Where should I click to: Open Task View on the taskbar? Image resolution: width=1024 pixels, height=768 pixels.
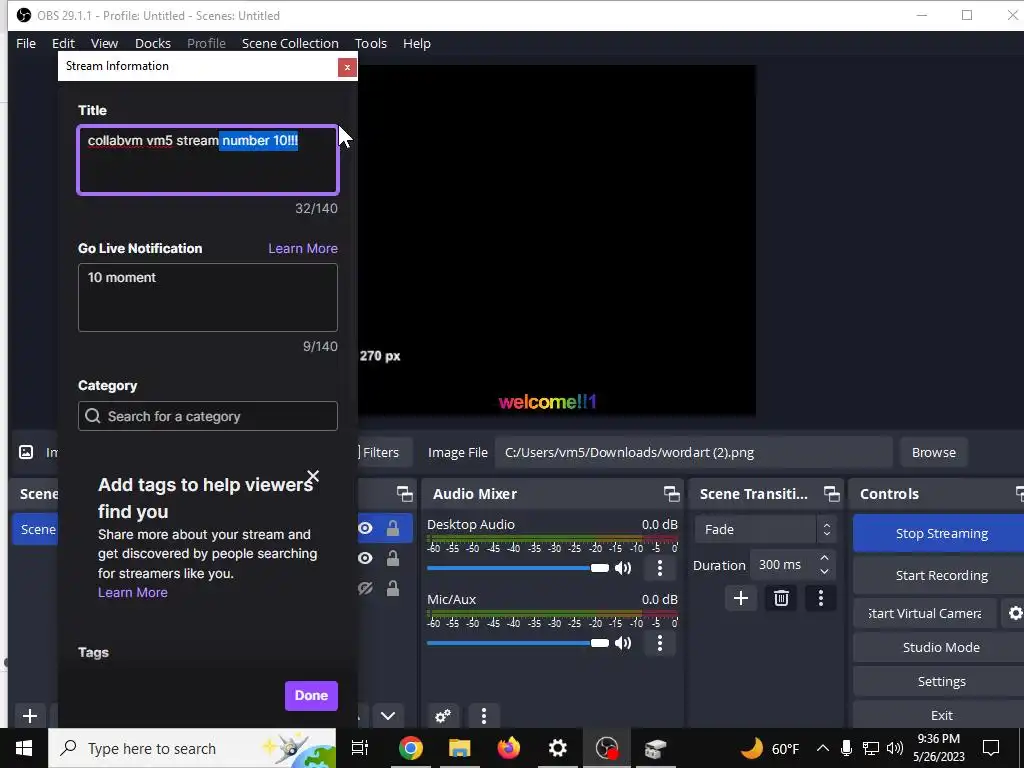(x=360, y=748)
